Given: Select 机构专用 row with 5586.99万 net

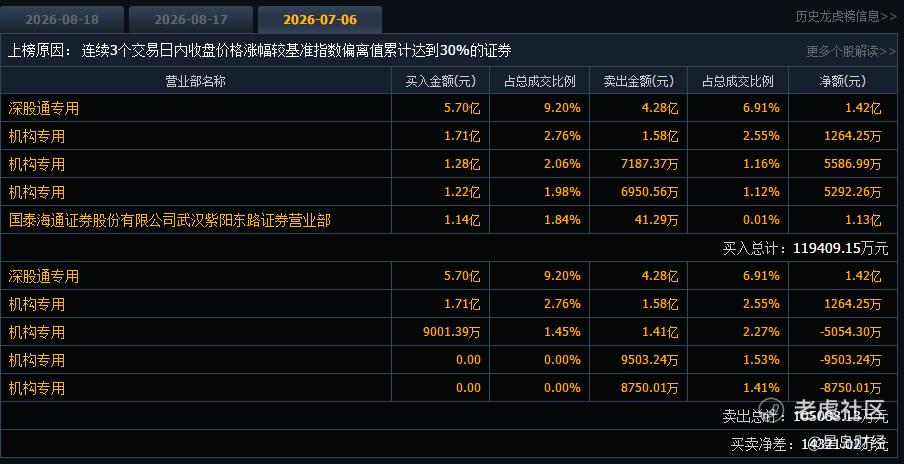Looking at the screenshot, I should (x=449, y=164).
